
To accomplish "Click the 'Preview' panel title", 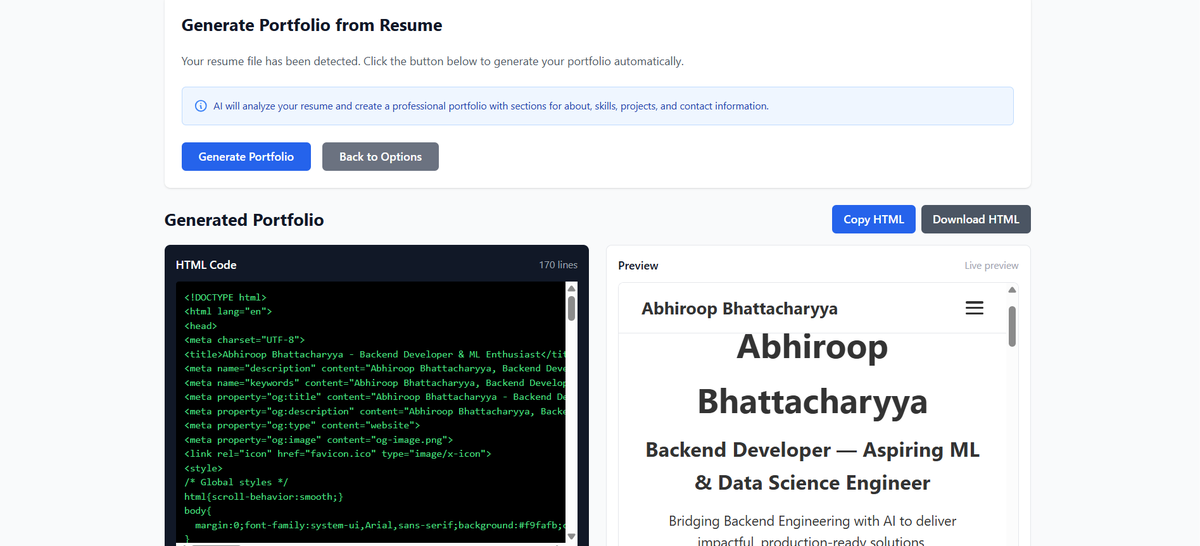I will [638, 266].
